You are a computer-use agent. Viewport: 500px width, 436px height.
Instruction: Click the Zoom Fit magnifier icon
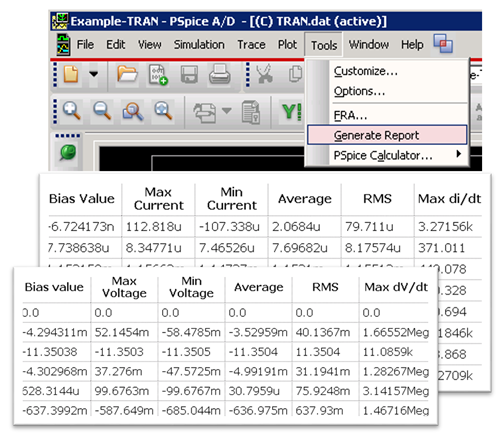click(x=163, y=111)
